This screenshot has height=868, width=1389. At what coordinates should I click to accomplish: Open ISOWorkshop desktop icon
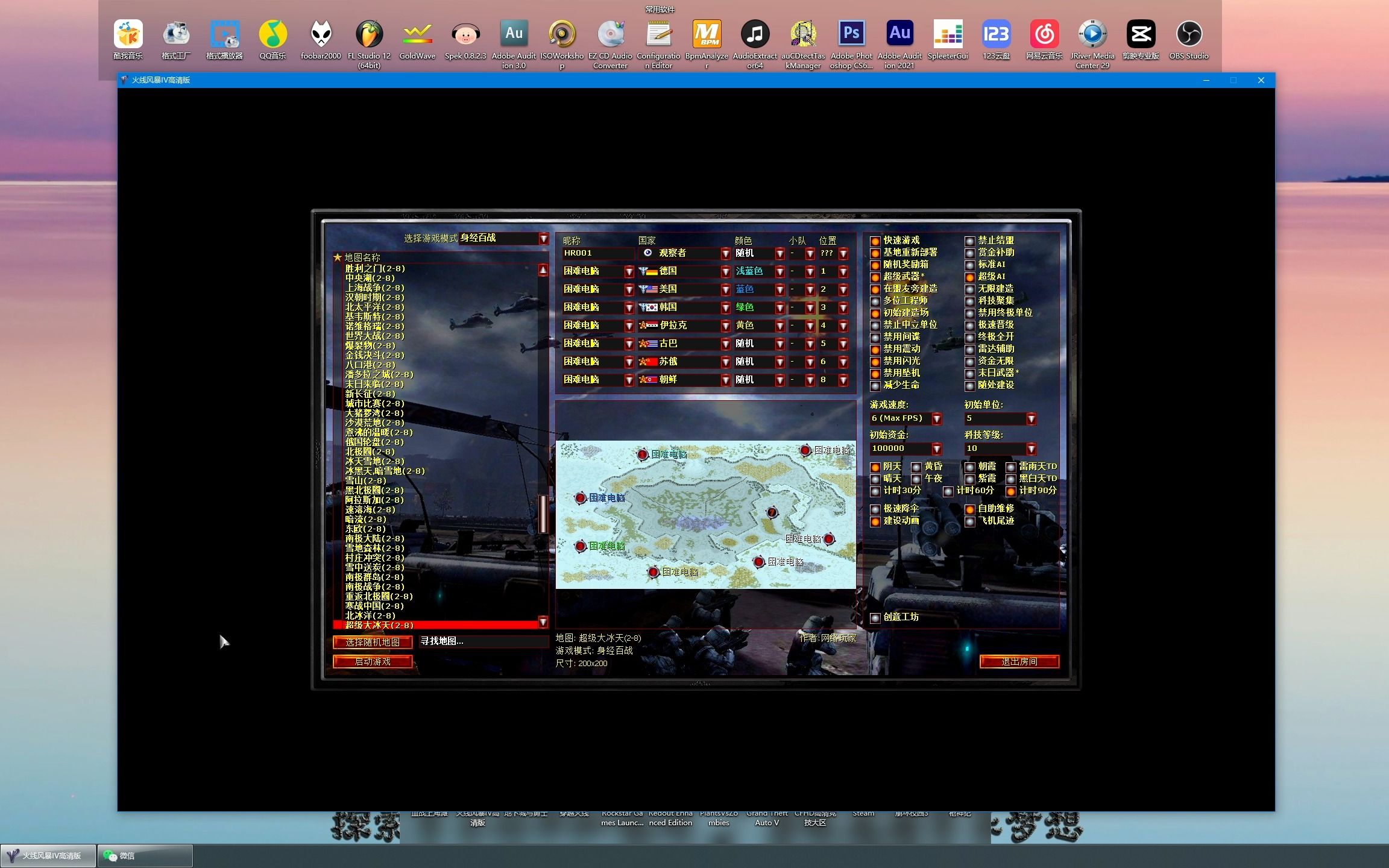562,44
